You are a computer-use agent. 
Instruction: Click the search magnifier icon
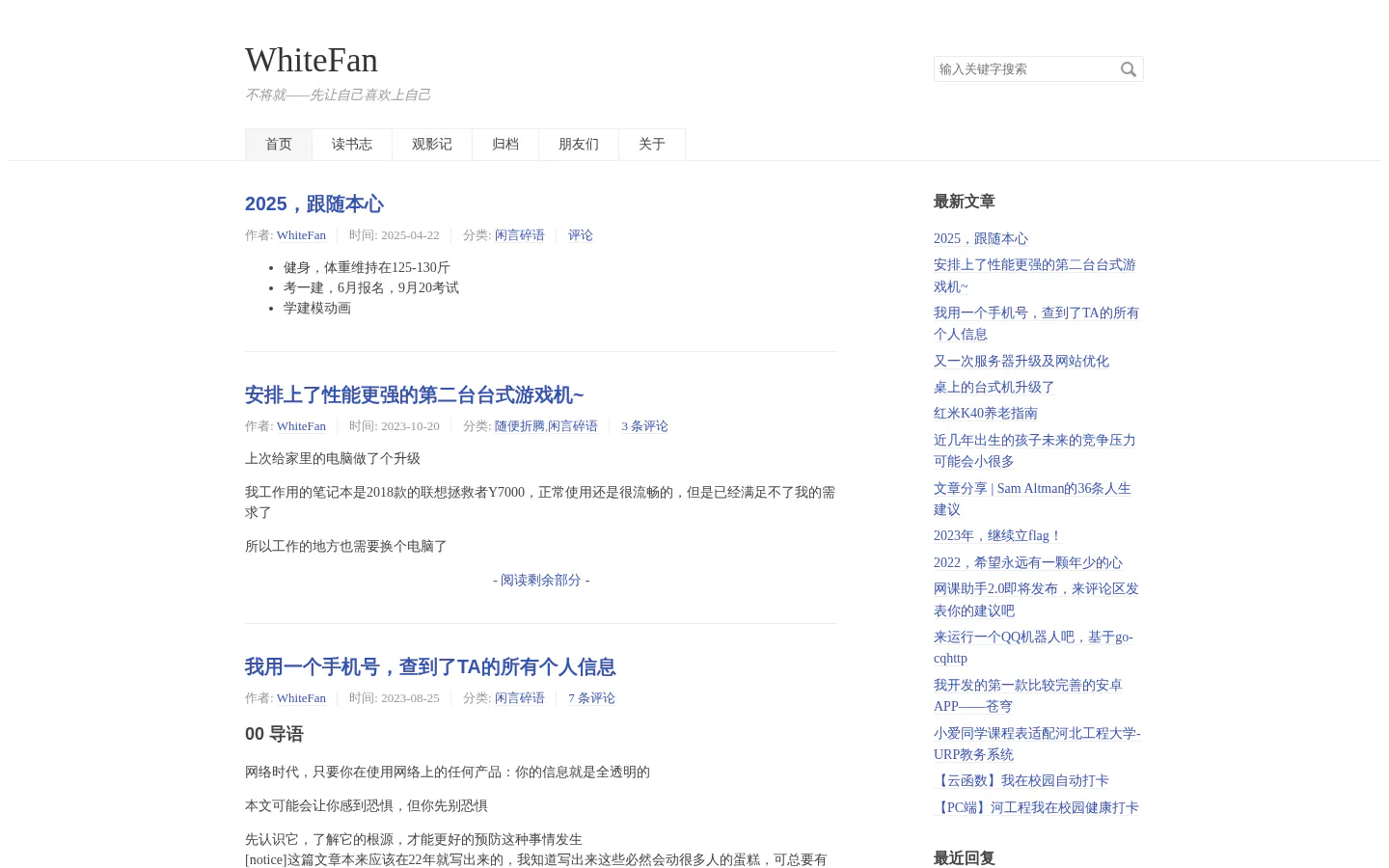(x=1129, y=69)
